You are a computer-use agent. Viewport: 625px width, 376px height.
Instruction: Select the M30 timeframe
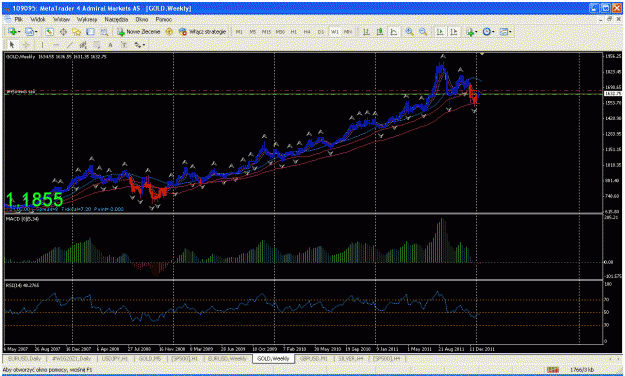point(280,32)
